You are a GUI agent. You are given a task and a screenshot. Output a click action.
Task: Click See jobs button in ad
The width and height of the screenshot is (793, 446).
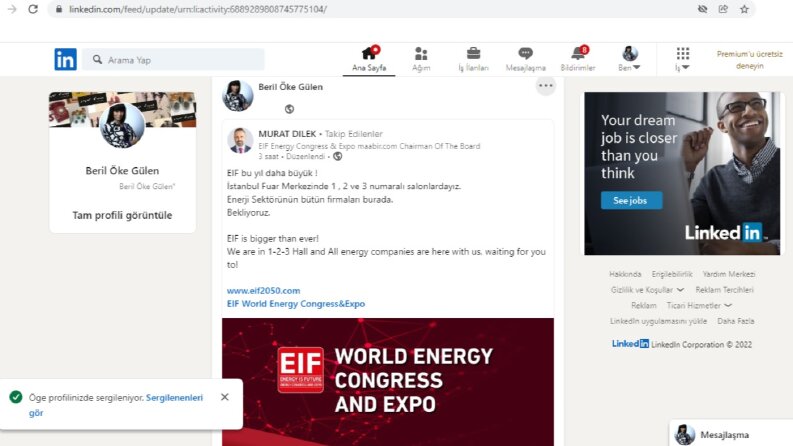pyautogui.click(x=631, y=201)
